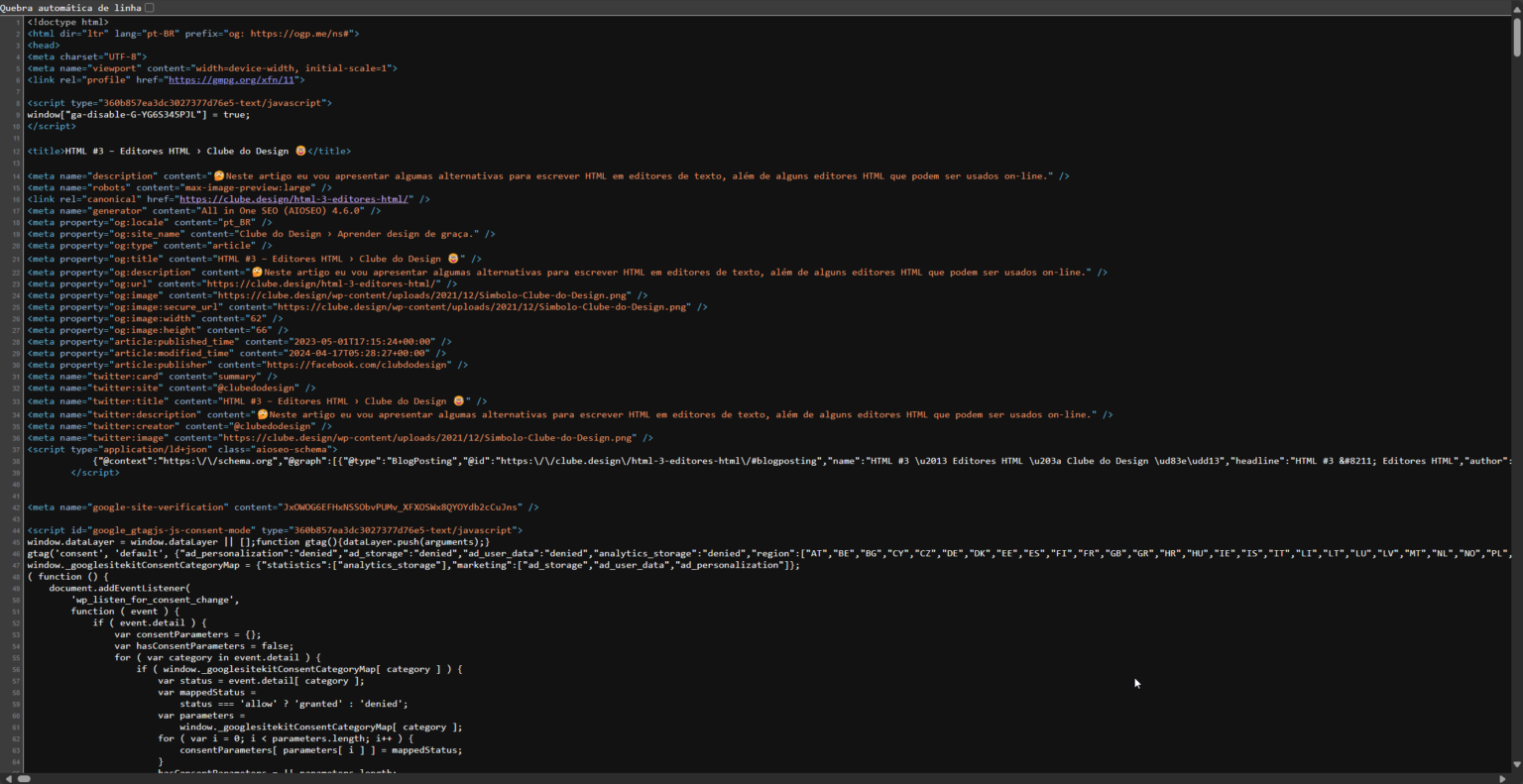1523x784 pixels.
Task: Click the horizontal scrollbar left arrow
Action: click(x=8, y=778)
